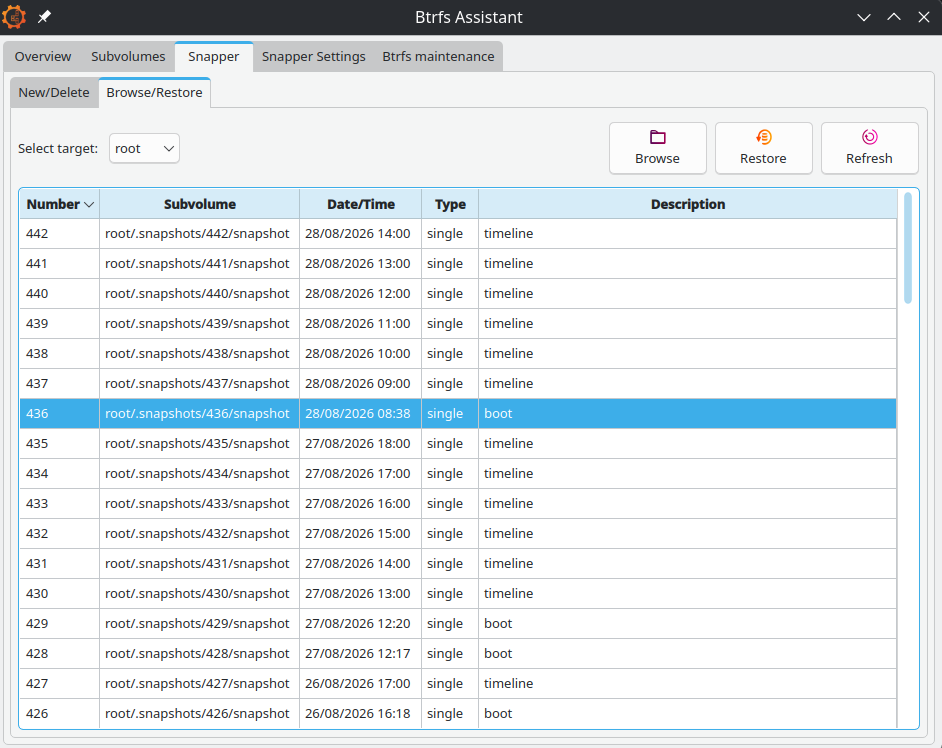Open the Select target root dropdown
942x748 pixels.
144,148
